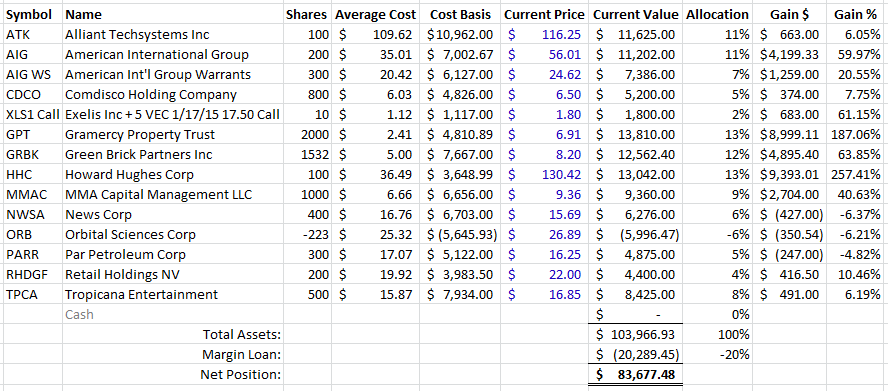Select the Net Position value 83,677.48
Screen dimensions: 888x391
(x=636, y=375)
